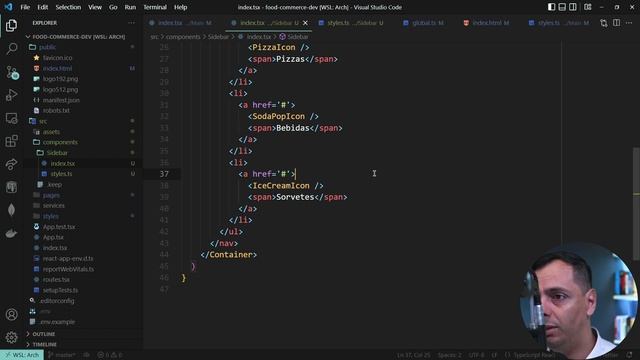Viewport: 640px width, 360px height.
Task: Open the Source Control view
Action: pyautogui.click(x=11, y=72)
